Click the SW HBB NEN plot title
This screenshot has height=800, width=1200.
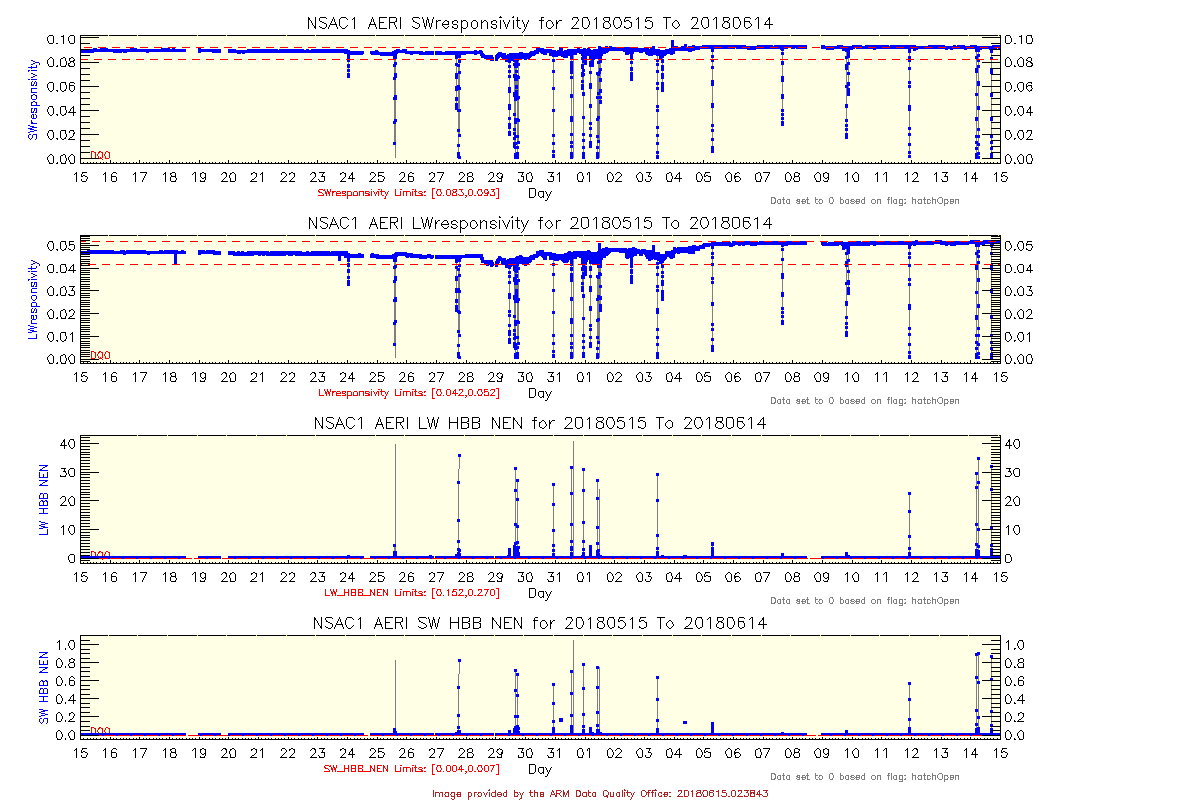click(x=539, y=623)
